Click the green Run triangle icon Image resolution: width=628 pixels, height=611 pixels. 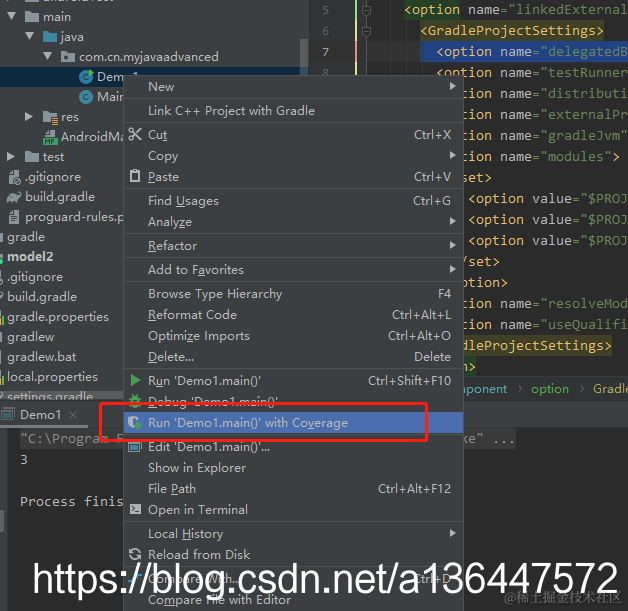pos(135,380)
